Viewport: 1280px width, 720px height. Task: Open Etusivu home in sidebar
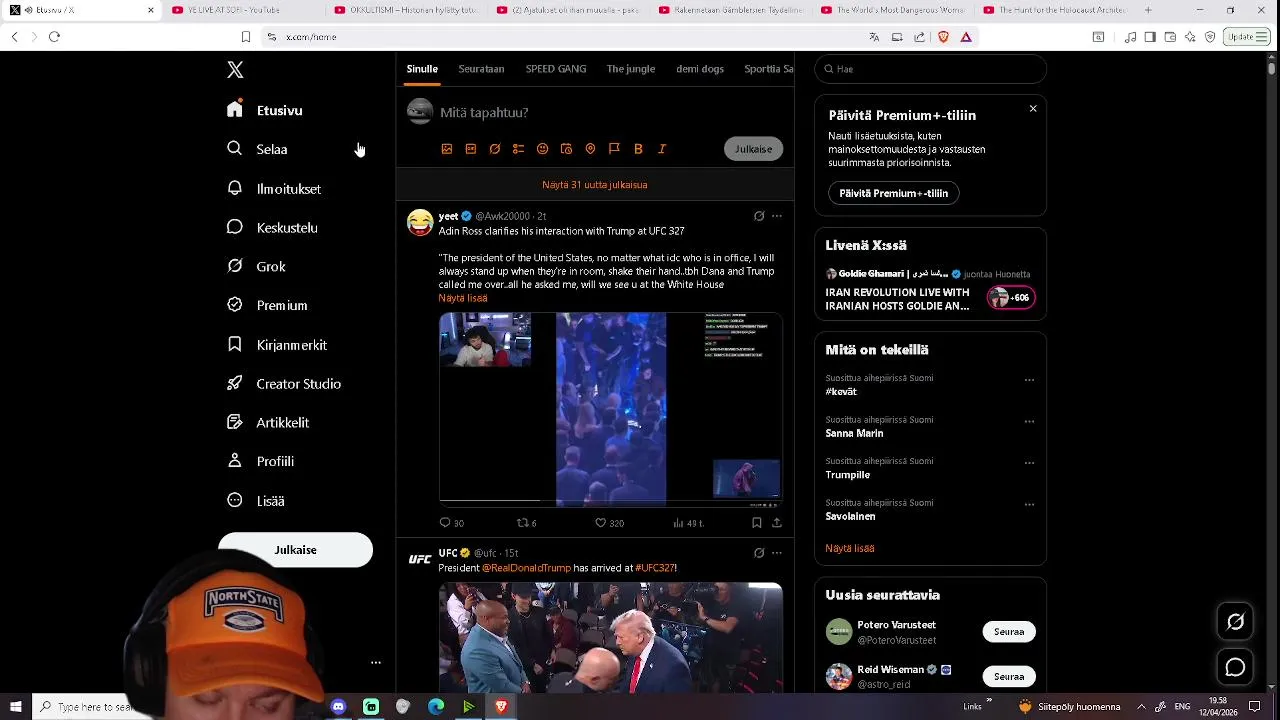(265, 110)
